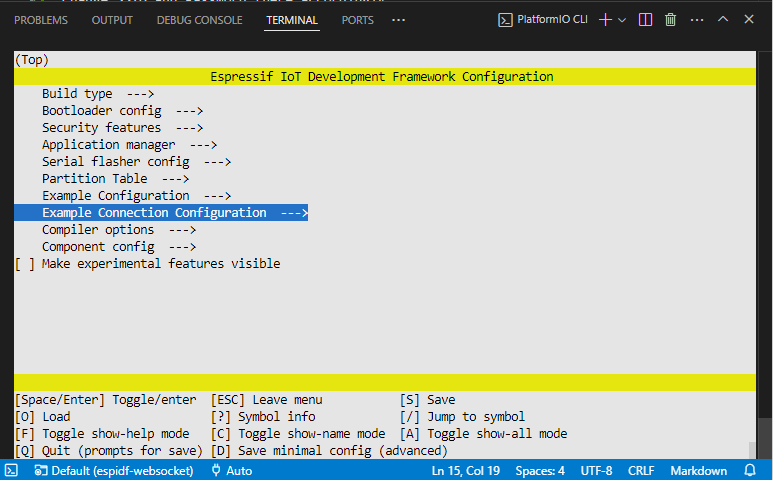The image size is (773, 480).
Task: Create a new terminal with plus icon
Action: 605,20
